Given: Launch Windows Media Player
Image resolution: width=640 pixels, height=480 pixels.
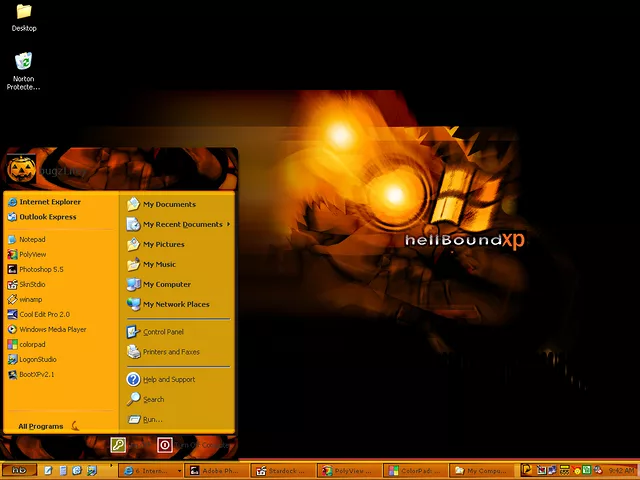Looking at the screenshot, I should click(51, 329).
